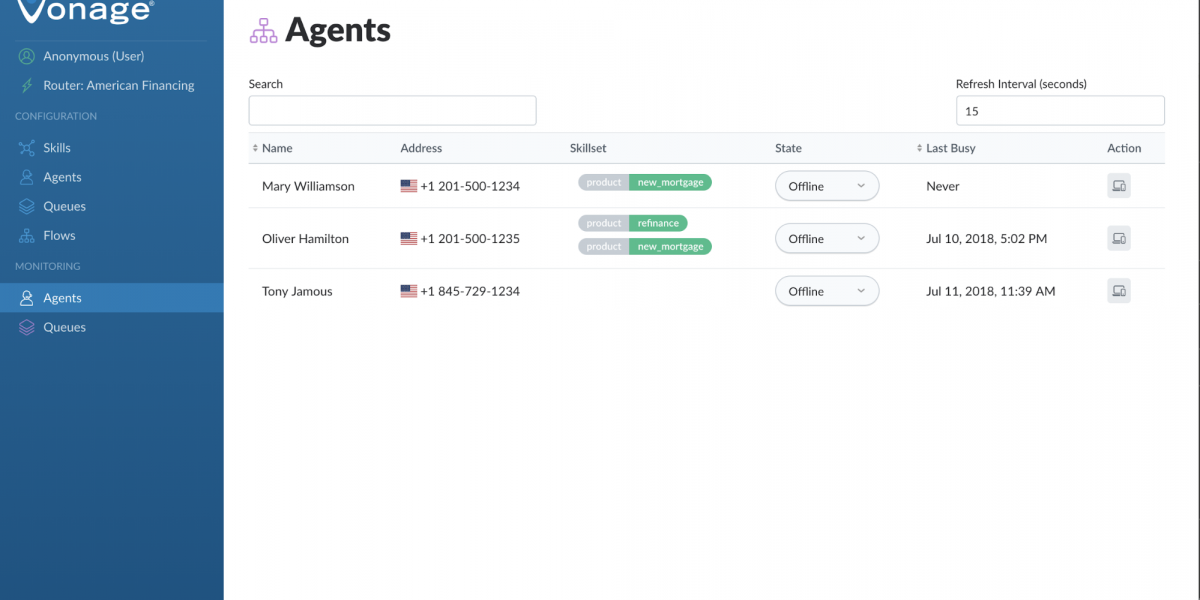Click the Vonage logo
This screenshot has height=600, width=1200.
[86, 11]
